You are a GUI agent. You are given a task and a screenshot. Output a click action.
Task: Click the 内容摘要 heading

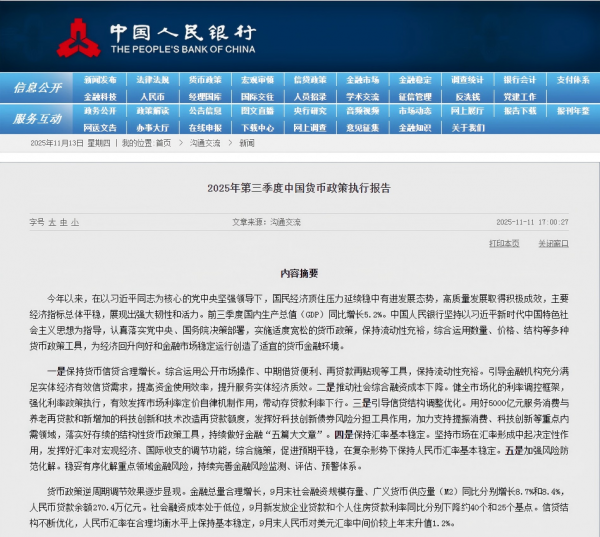click(299, 273)
